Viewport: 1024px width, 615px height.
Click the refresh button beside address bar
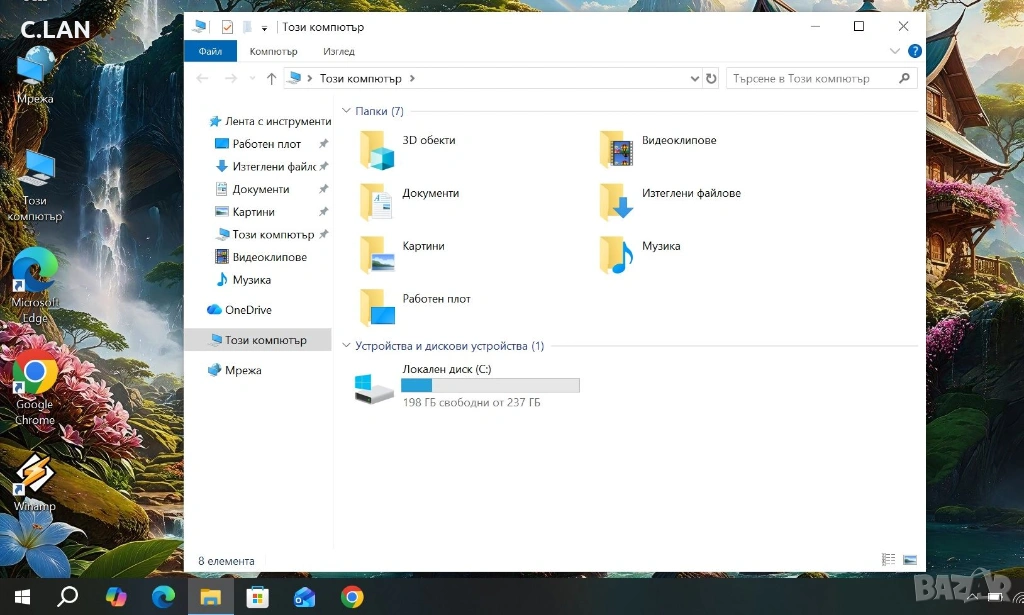click(711, 79)
